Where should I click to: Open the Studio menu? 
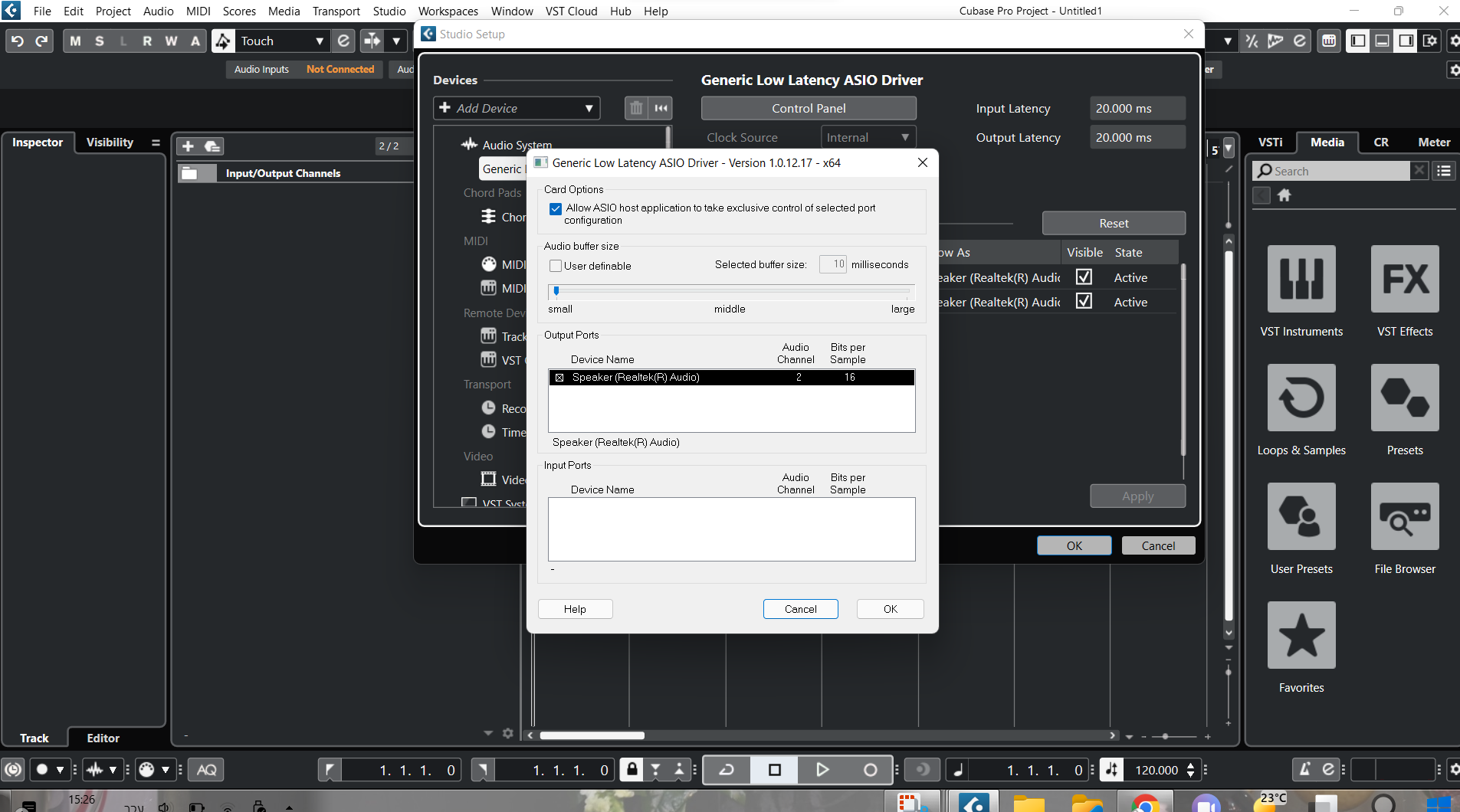tap(389, 11)
